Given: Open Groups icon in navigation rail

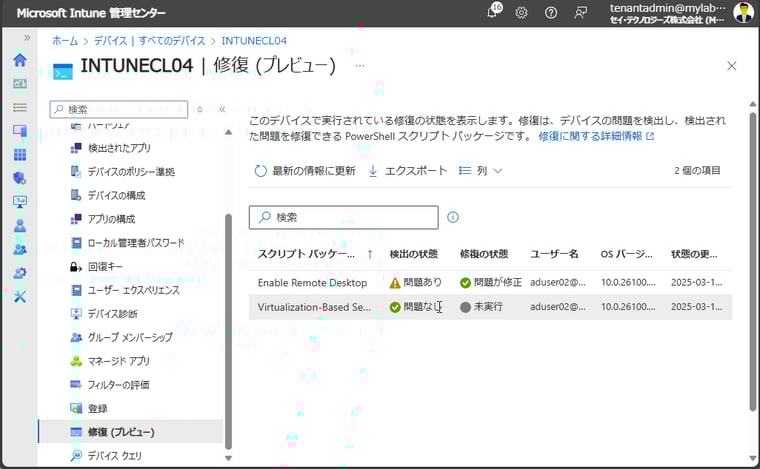Looking at the screenshot, I should [20, 250].
